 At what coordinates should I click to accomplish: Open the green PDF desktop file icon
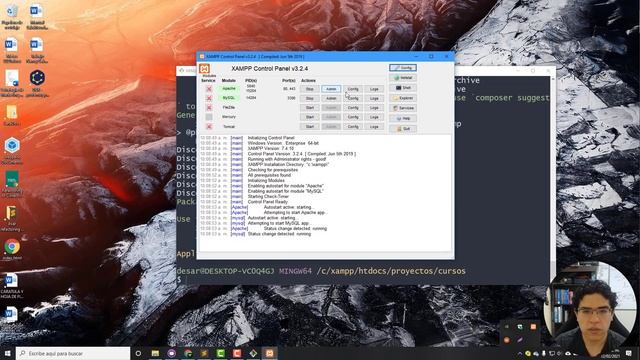[x=12, y=184]
